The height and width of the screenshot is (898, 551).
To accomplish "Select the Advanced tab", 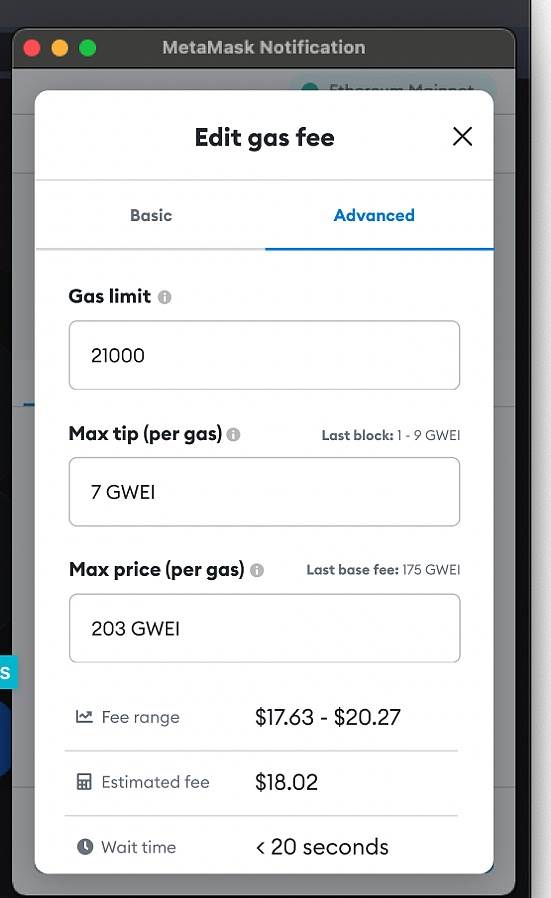I will pyautogui.click(x=374, y=215).
